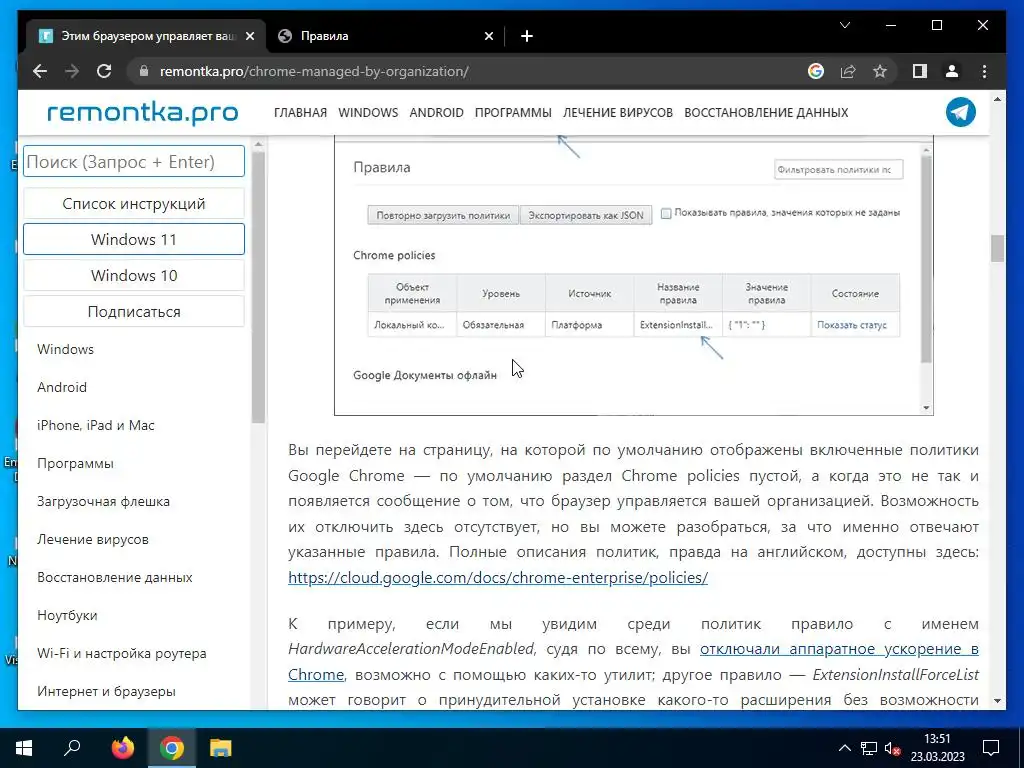The height and width of the screenshot is (768, 1024).
Task: Launch Firefox from the taskbar
Action: click(x=122, y=748)
